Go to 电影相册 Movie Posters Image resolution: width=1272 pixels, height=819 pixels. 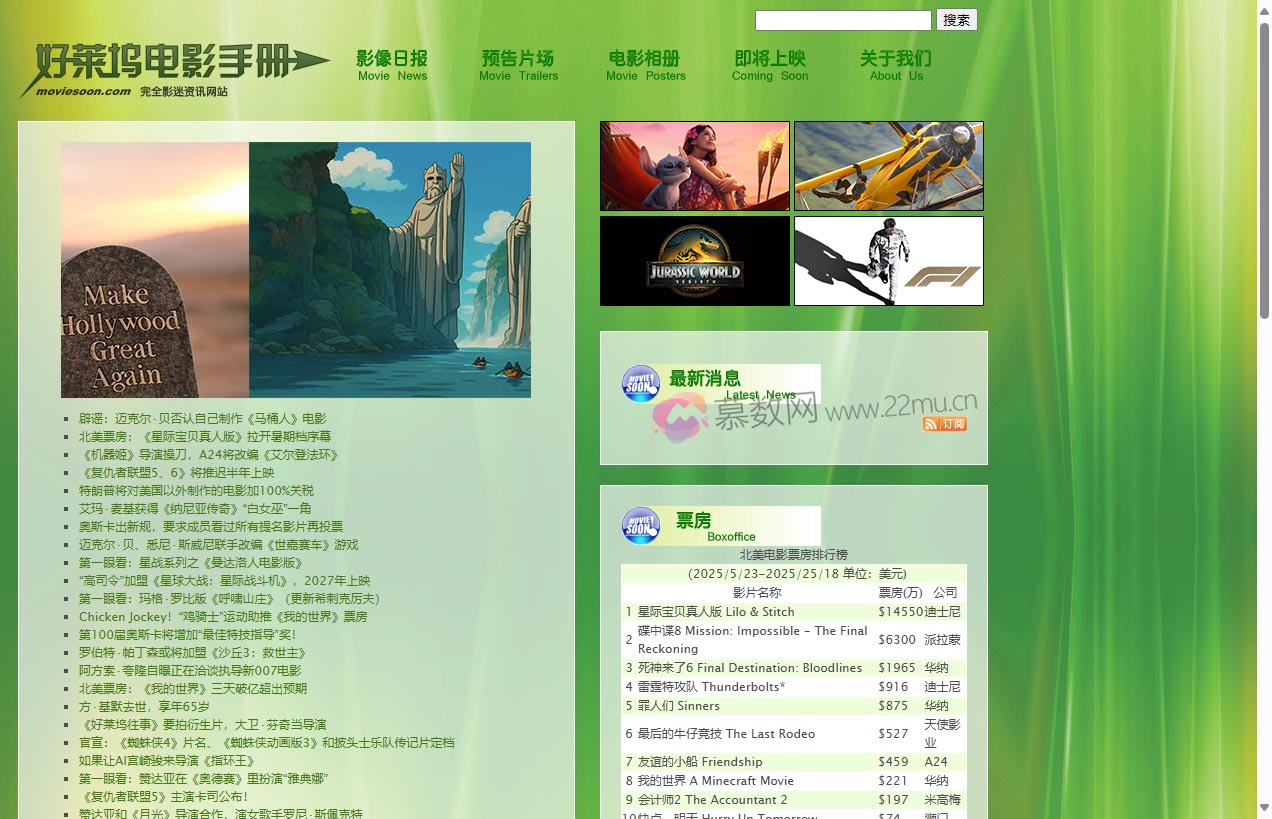[x=645, y=66]
